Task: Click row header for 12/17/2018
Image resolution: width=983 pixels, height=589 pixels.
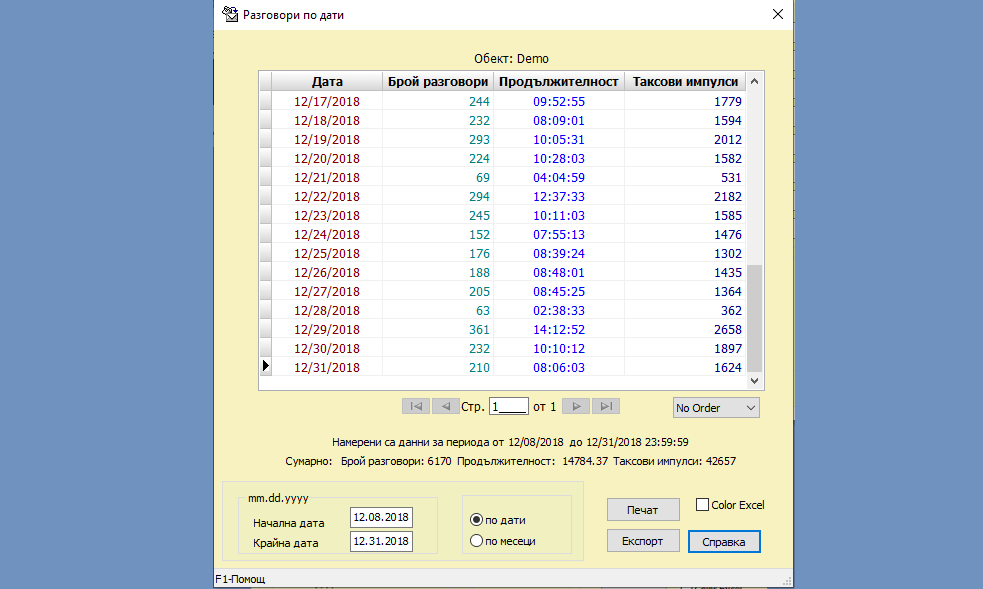Action: click(x=266, y=102)
